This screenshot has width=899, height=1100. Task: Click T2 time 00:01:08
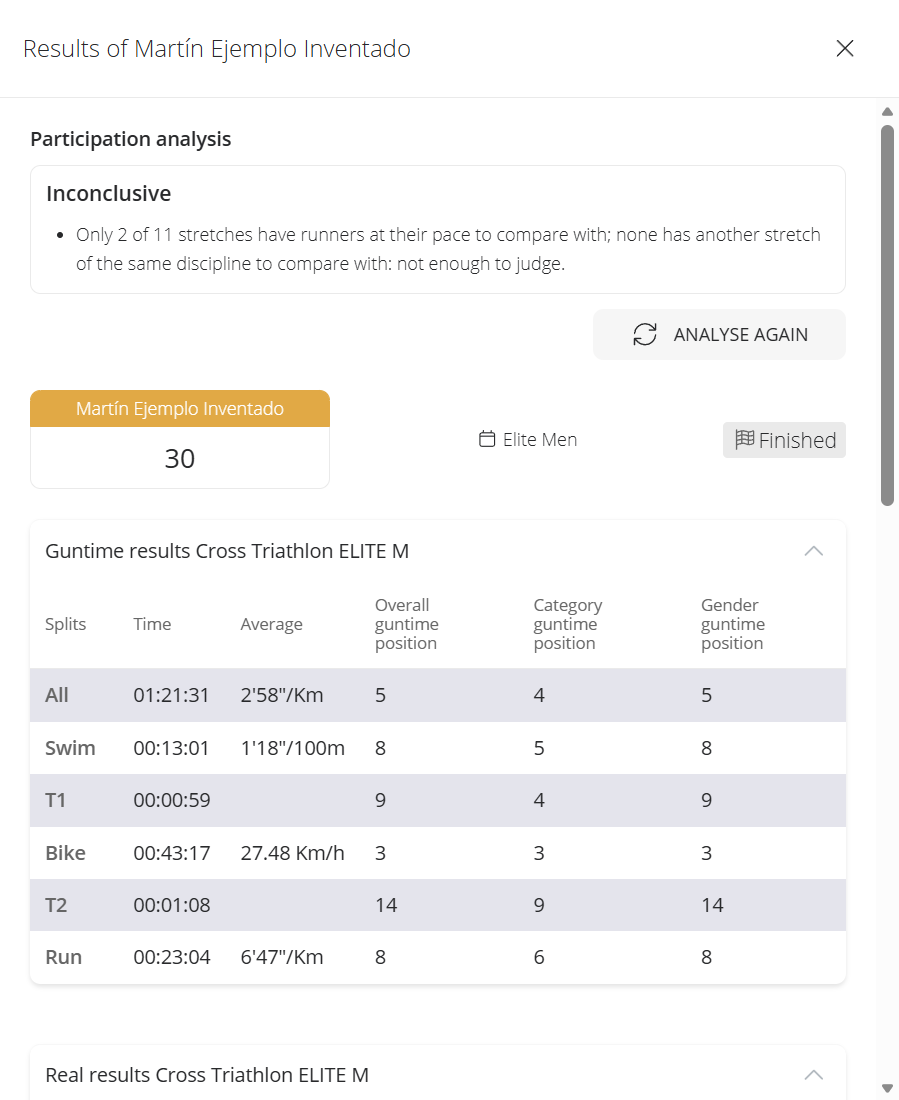point(172,905)
